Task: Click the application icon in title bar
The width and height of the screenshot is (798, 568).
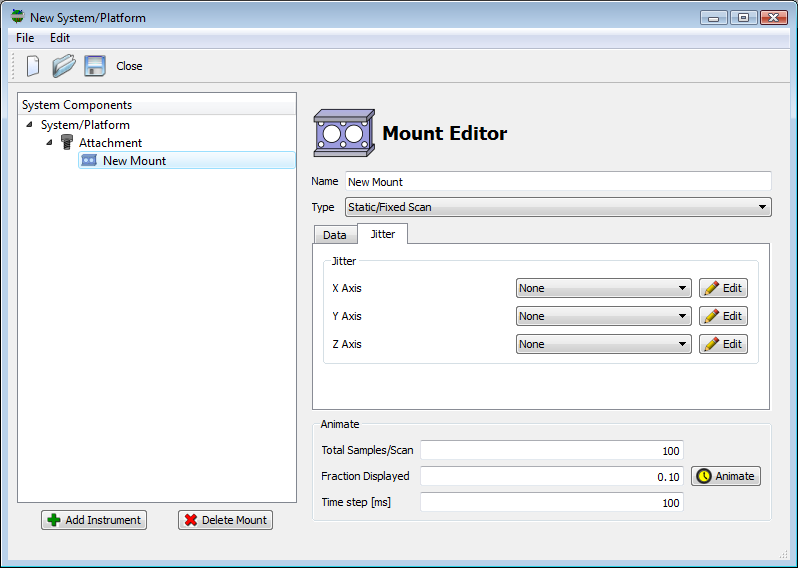Action: tap(17, 17)
